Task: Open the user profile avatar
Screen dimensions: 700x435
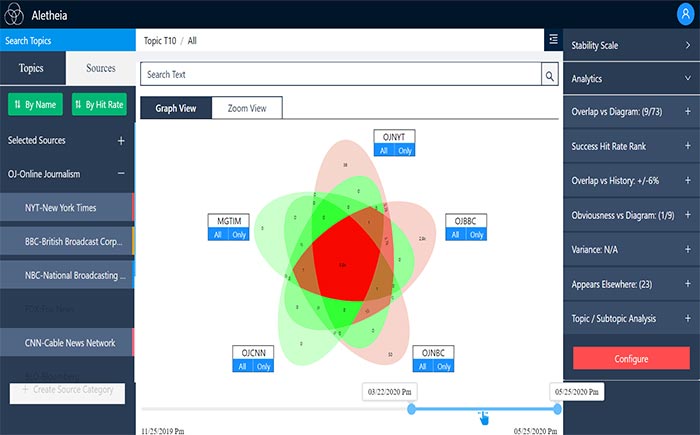Action: pyautogui.click(x=684, y=15)
